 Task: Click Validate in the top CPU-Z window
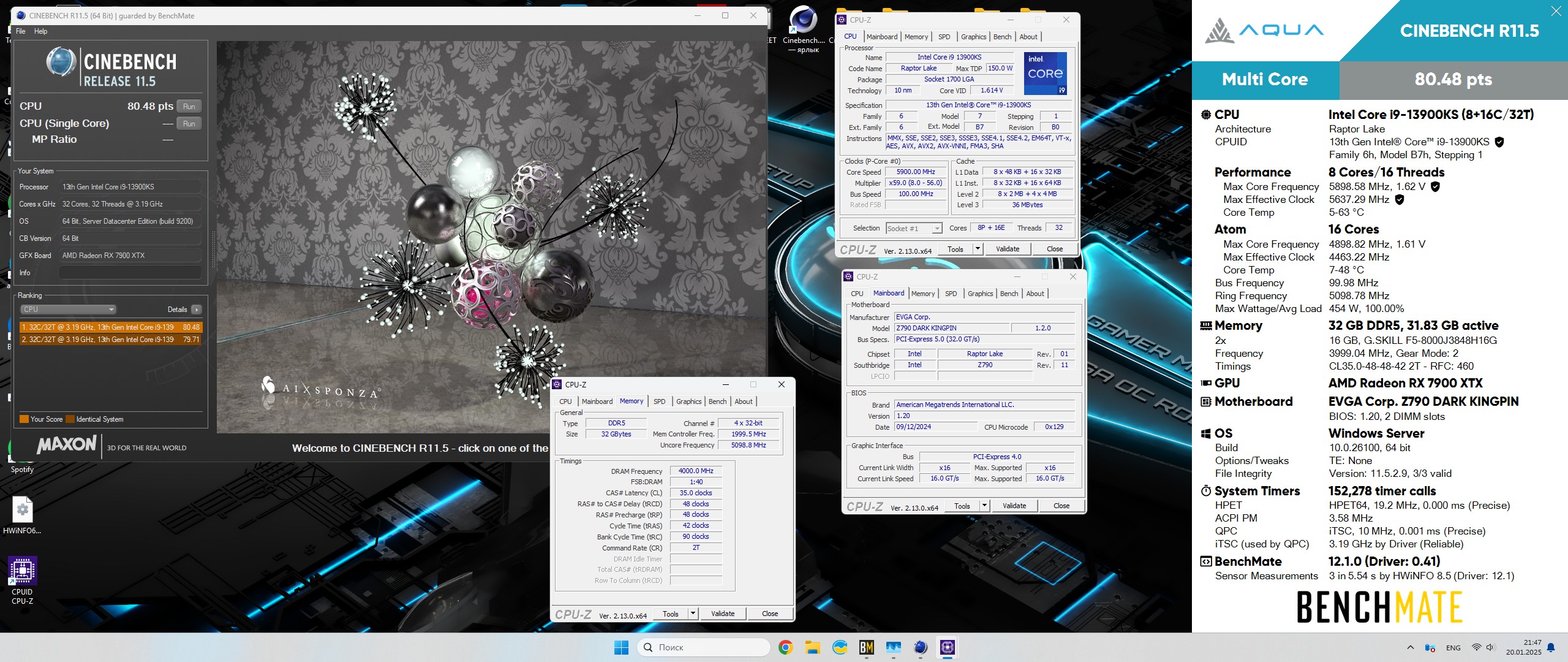tap(1008, 249)
